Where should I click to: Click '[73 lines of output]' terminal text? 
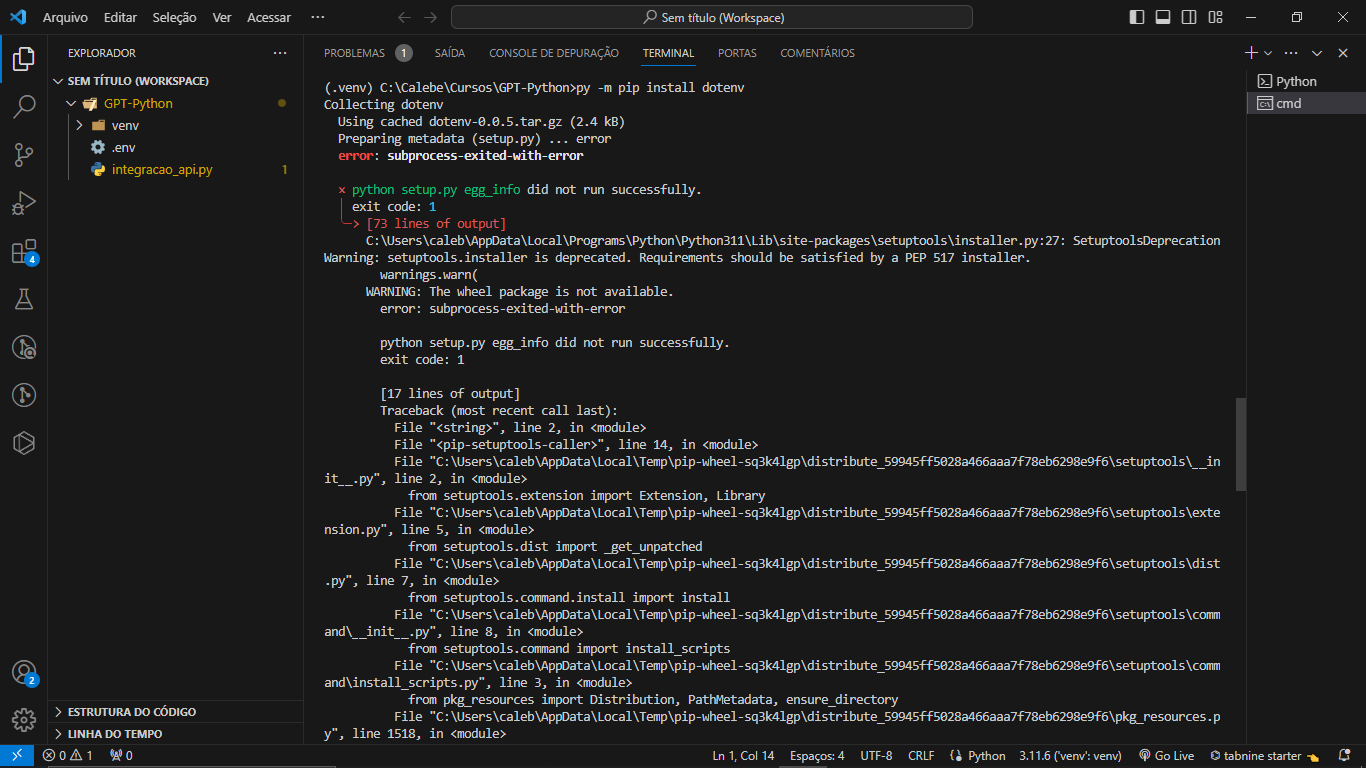tap(436, 223)
